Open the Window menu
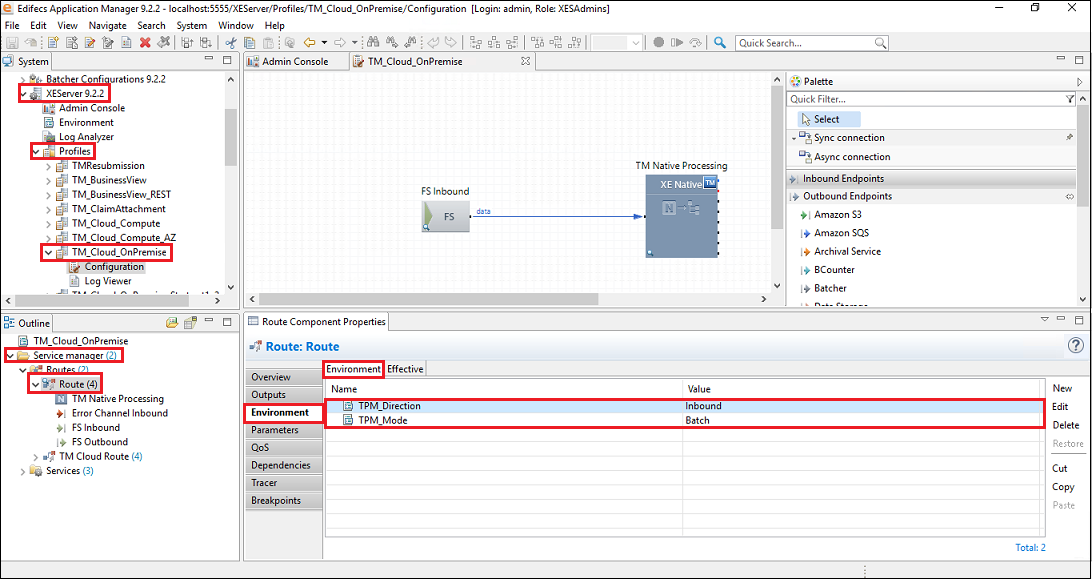 [236, 25]
